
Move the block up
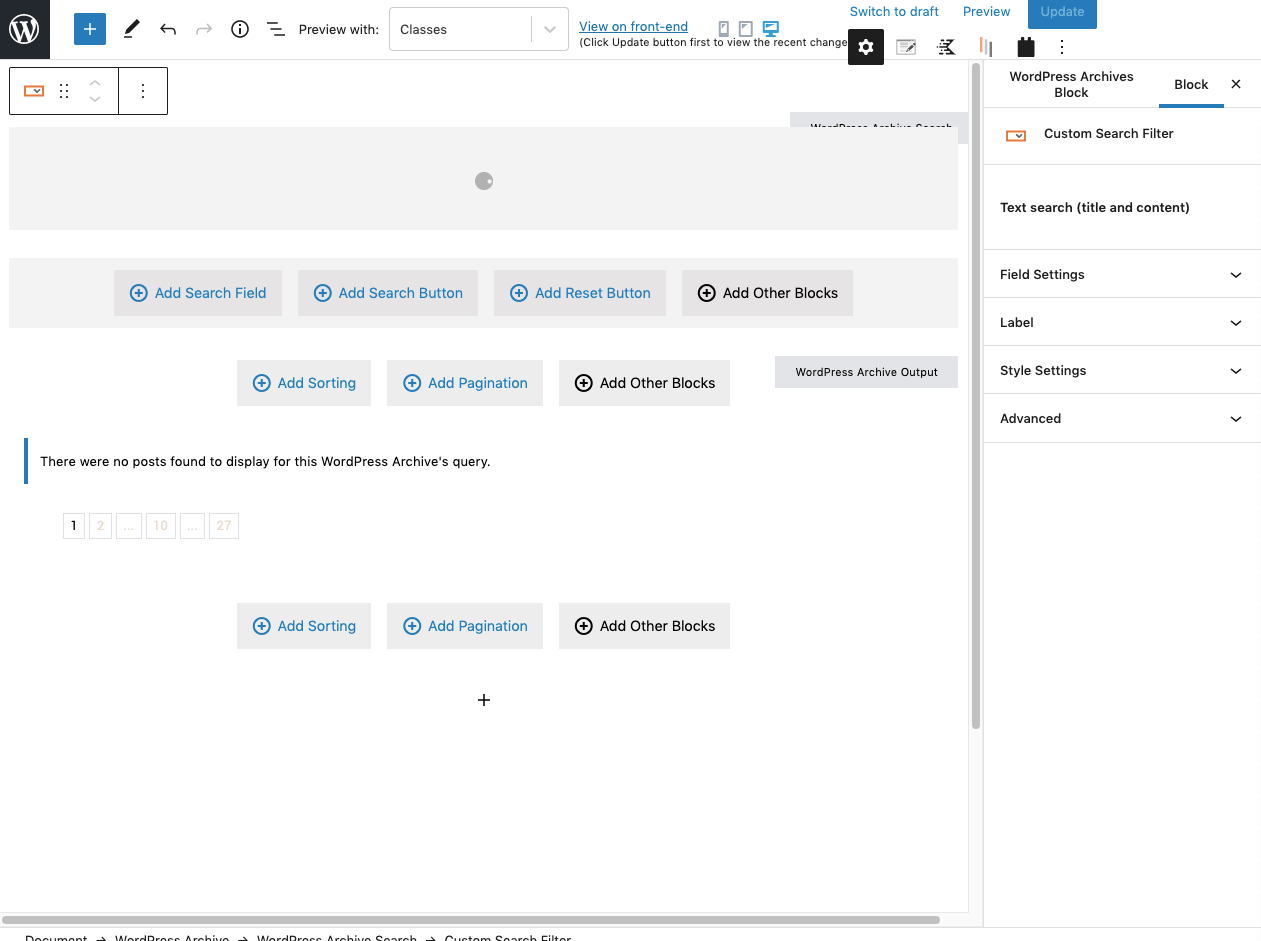tap(95, 83)
